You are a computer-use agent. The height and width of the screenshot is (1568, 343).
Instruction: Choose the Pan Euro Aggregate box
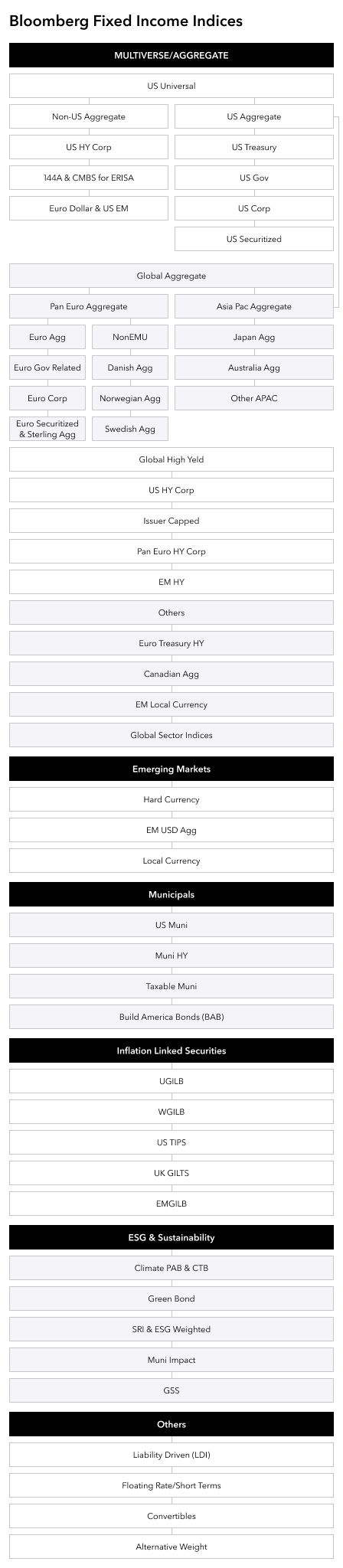point(89,306)
